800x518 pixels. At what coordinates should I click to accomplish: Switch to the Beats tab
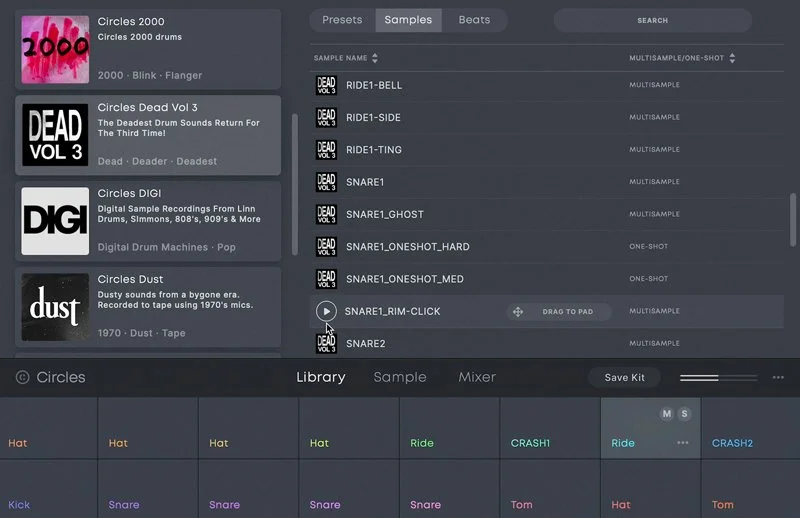(x=474, y=20)
